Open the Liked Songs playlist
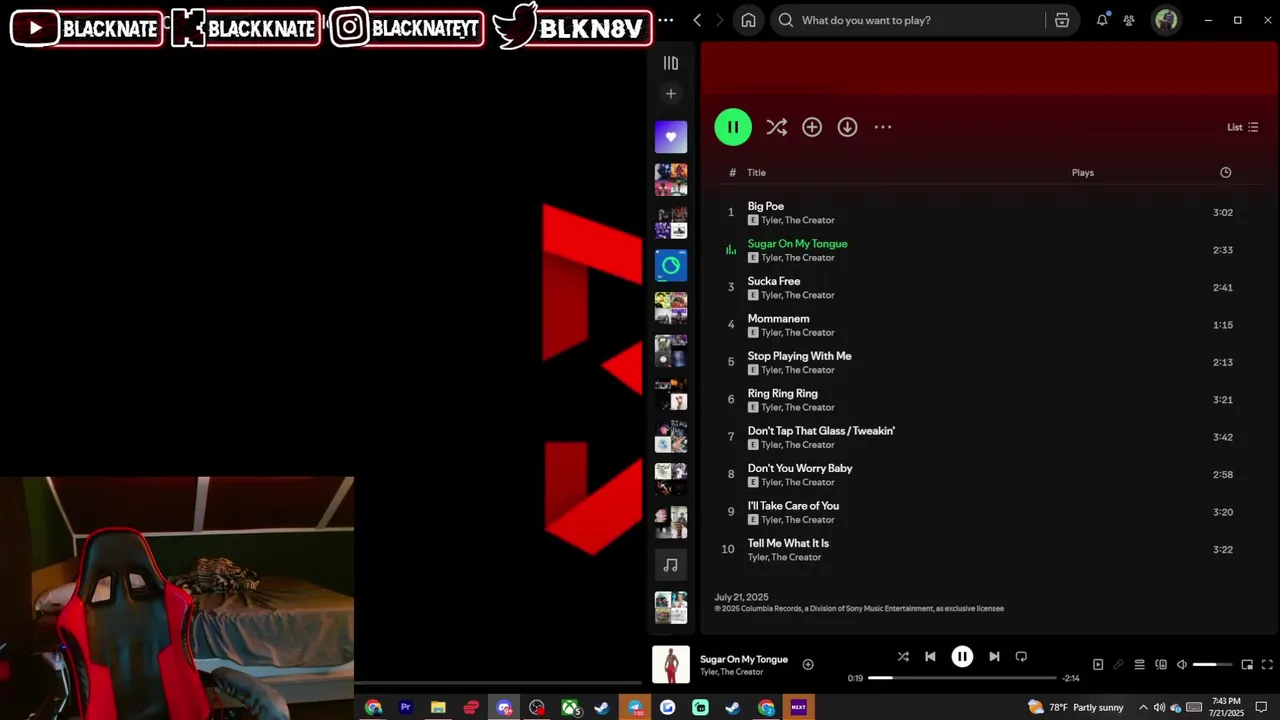Viewport: 1280px width, 720px height. (x=671, y=137)
